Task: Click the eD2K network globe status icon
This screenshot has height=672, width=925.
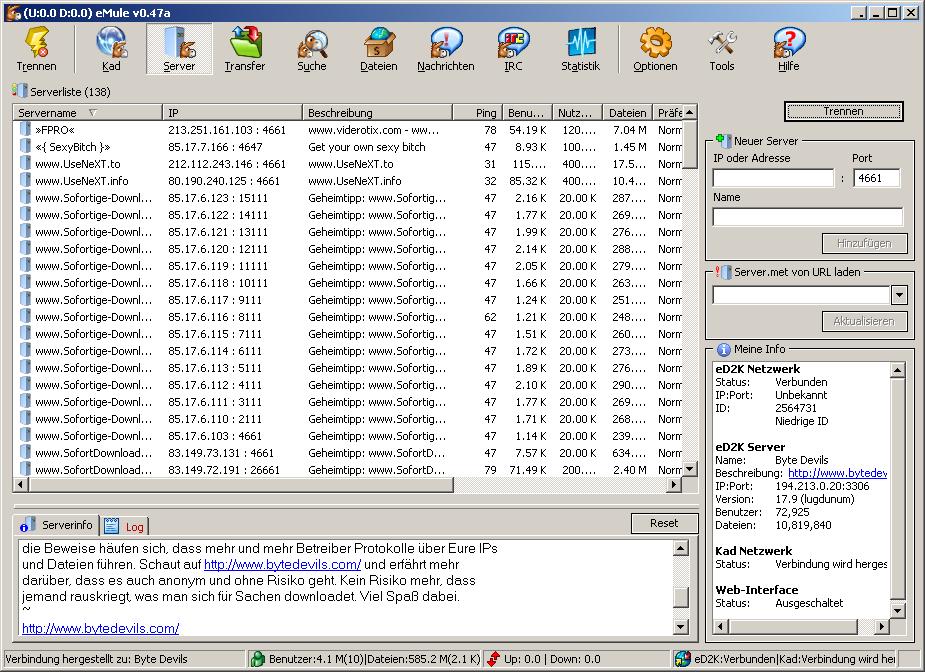Action: 683,658
